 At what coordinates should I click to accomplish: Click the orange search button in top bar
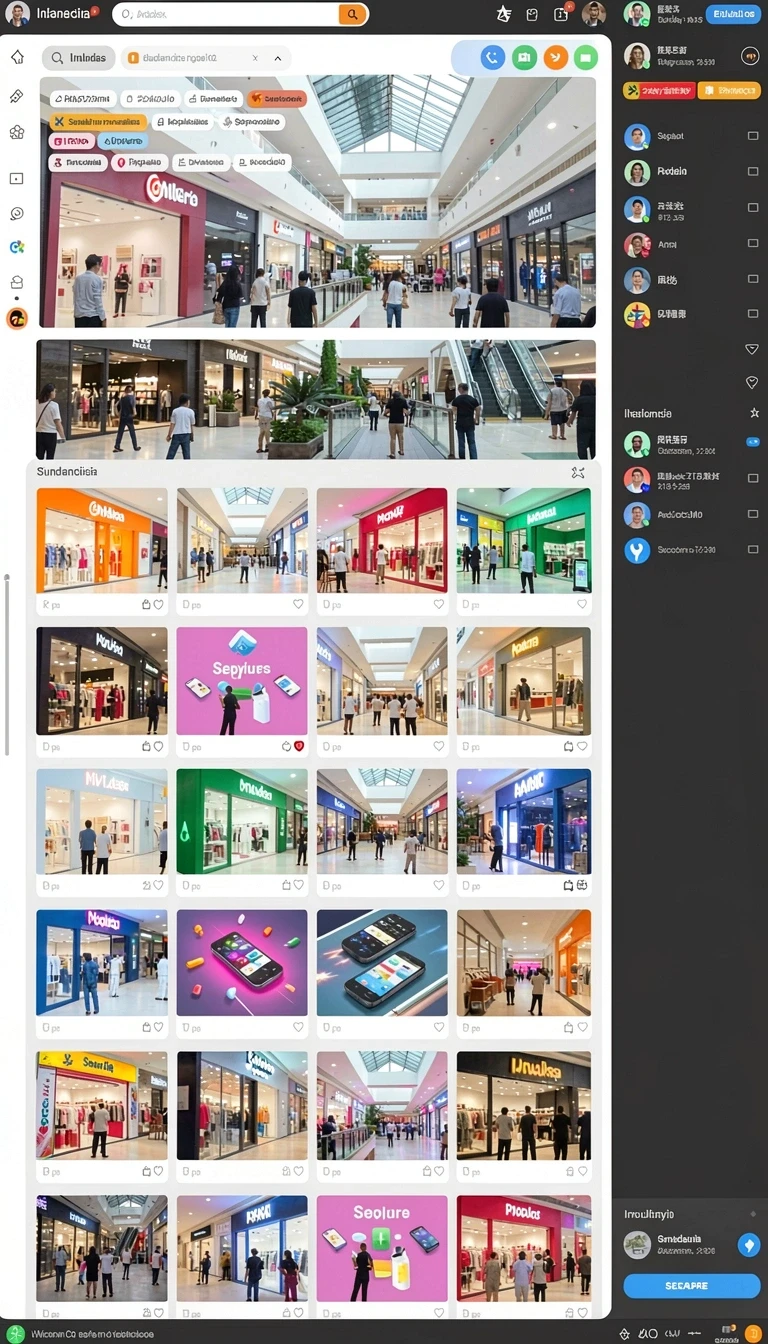pos(350,14)
